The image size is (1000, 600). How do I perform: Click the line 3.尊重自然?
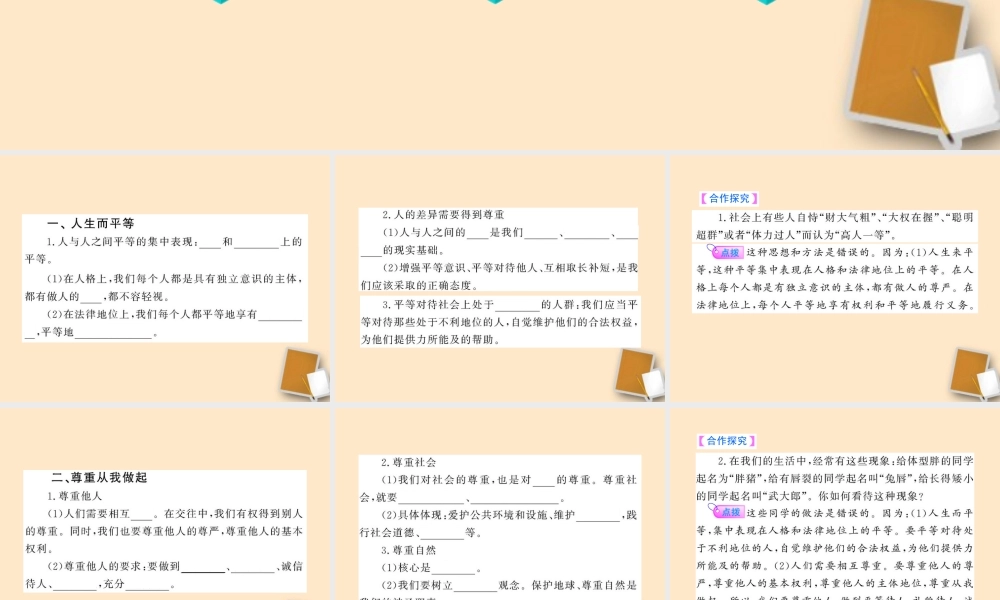coord(408,550)
